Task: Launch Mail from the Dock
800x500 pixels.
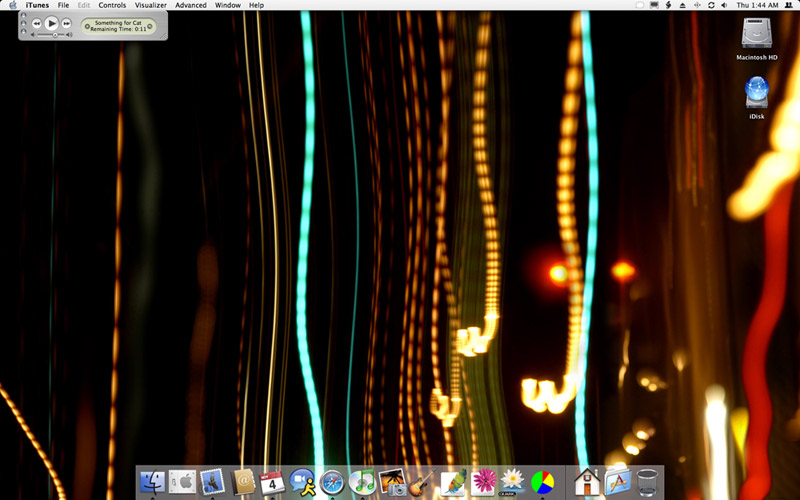Action: pos(212,482)
